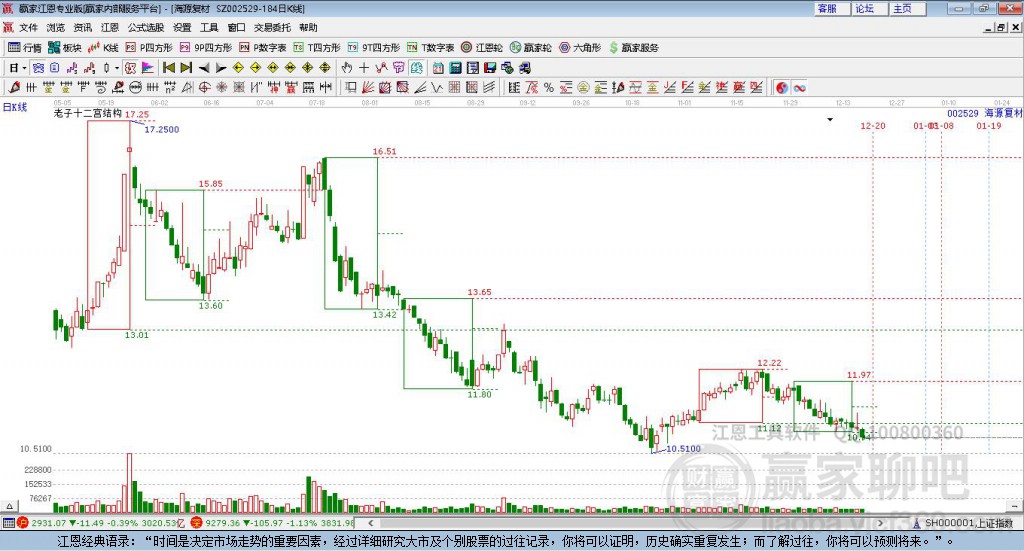Click the horizontal scrollbar left arrow
1024x551 pixels.
click(x=370, y=523)
